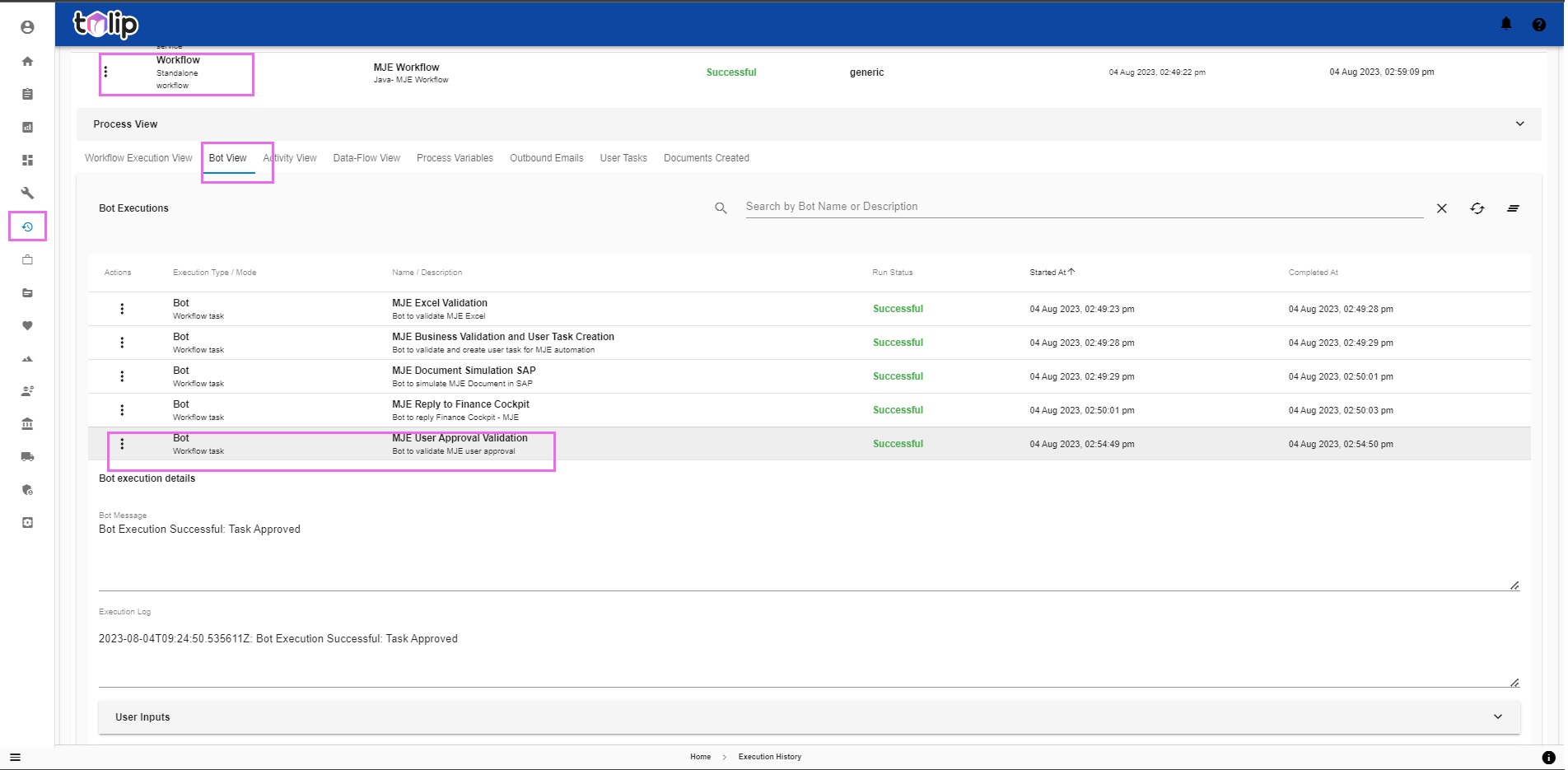Viewport: 1568px width, 770px height.
Task: Click the Execution Type / Mode column header
Action: click(214, 273)
